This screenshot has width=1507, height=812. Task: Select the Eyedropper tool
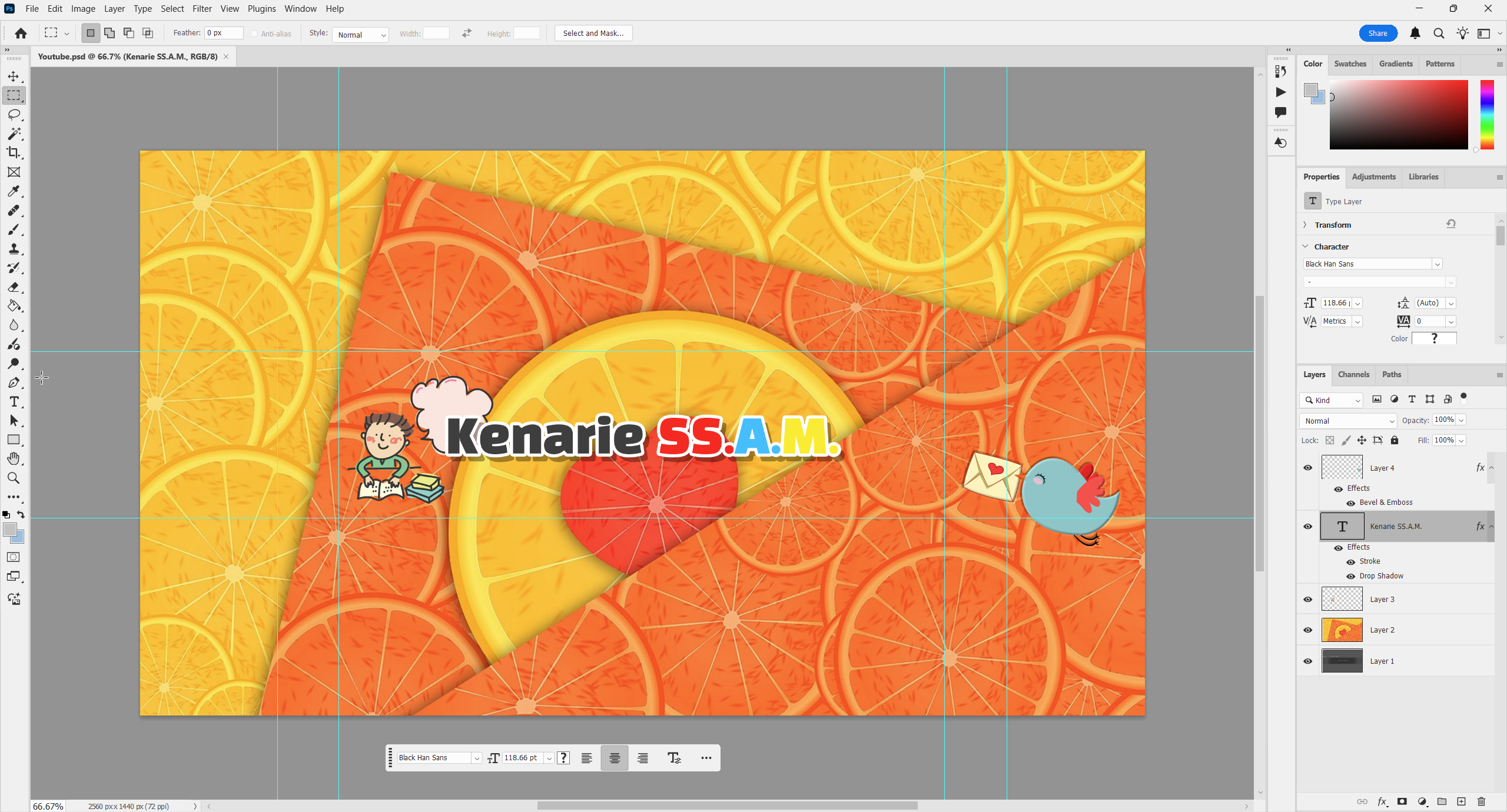[x=14, y=191]
